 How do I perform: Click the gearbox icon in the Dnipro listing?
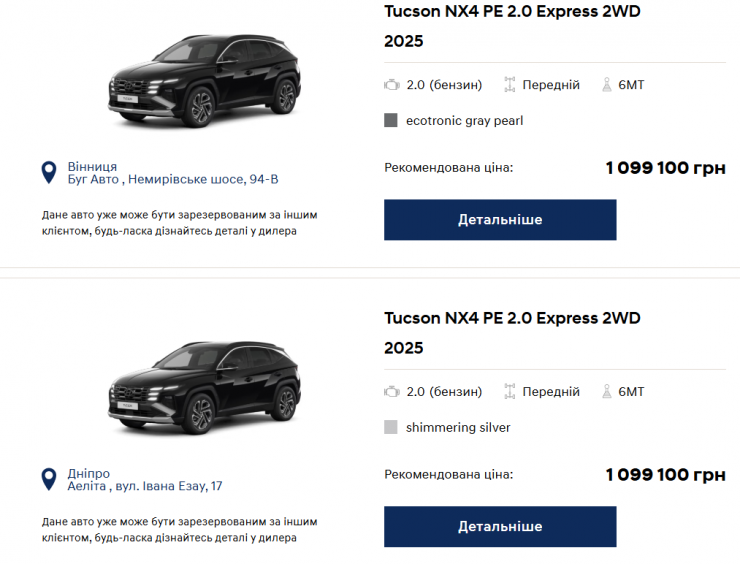pos(606,392)
